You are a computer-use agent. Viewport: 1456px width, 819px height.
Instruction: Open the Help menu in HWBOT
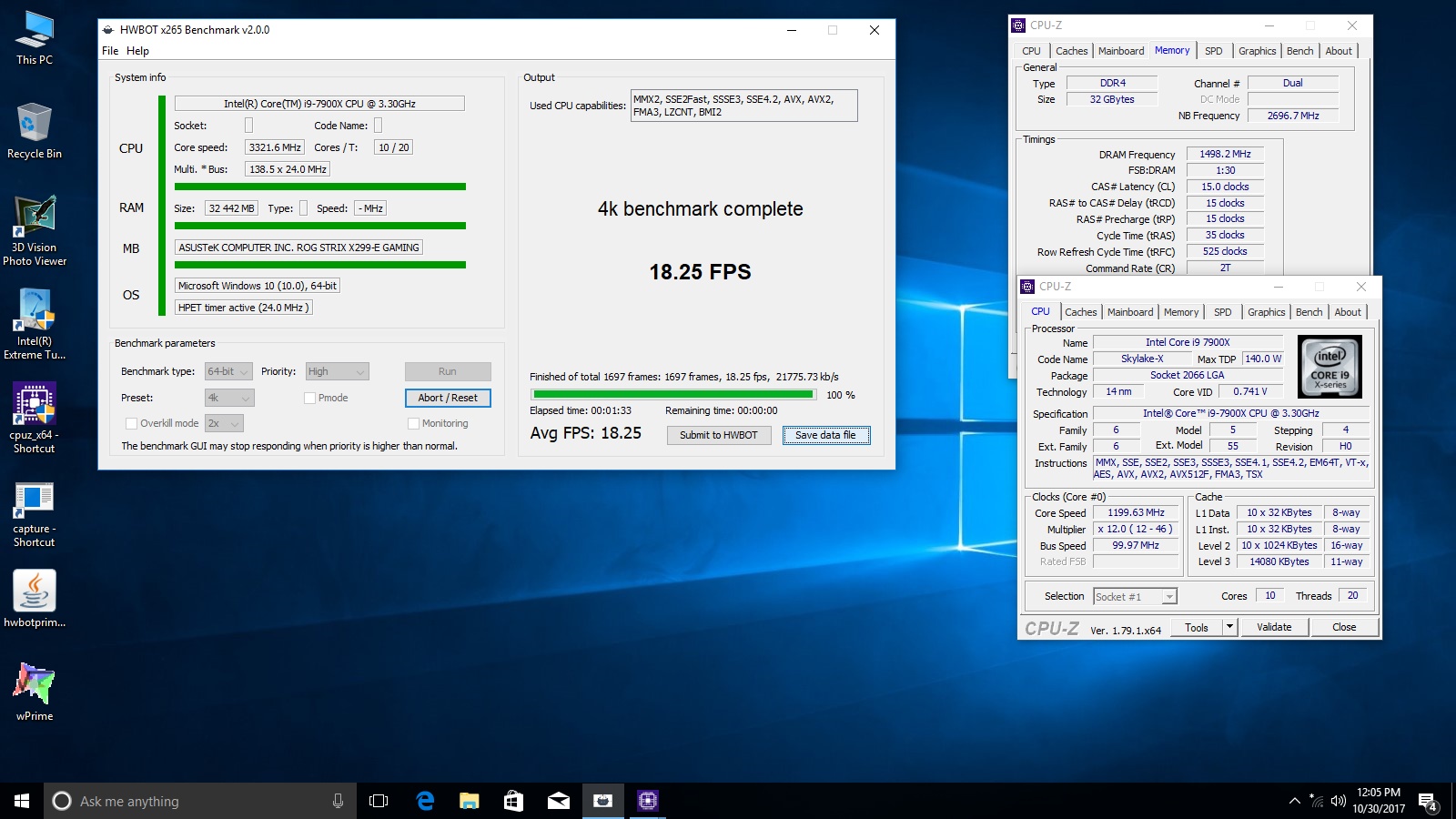(137, 51)
